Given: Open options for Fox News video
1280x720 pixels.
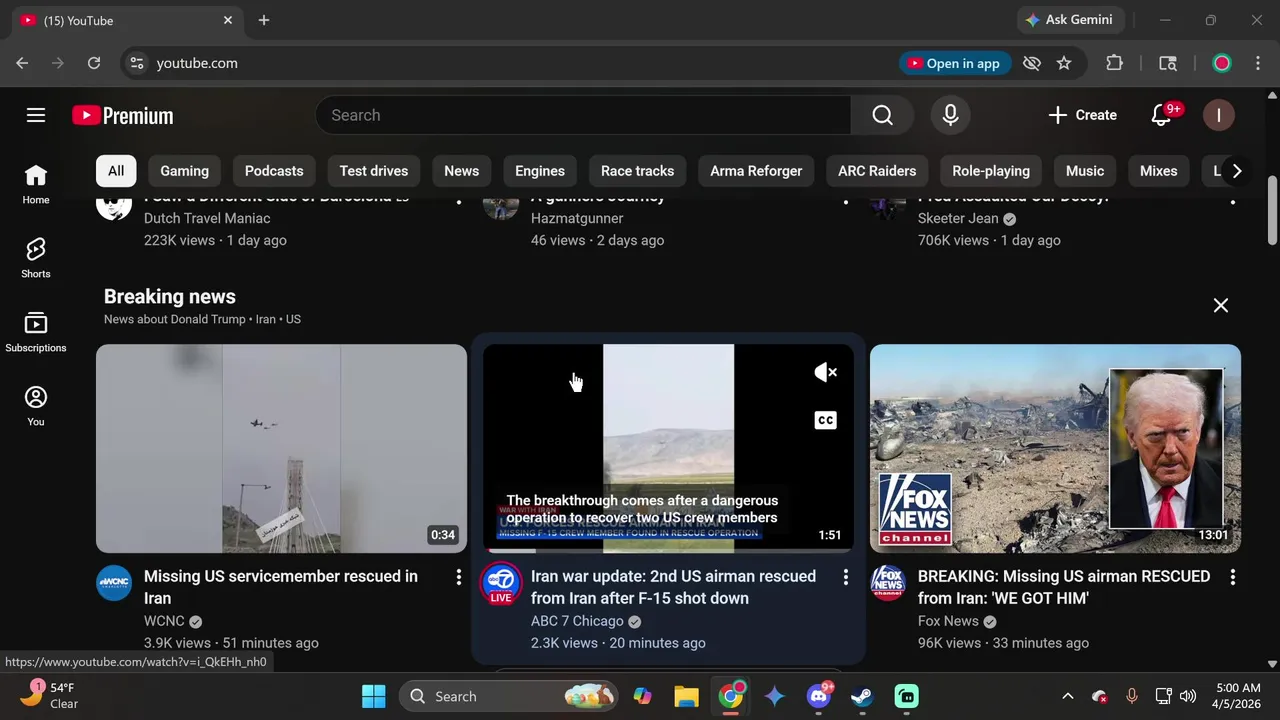Looking at the screenshot, I should pos(1233,577).
